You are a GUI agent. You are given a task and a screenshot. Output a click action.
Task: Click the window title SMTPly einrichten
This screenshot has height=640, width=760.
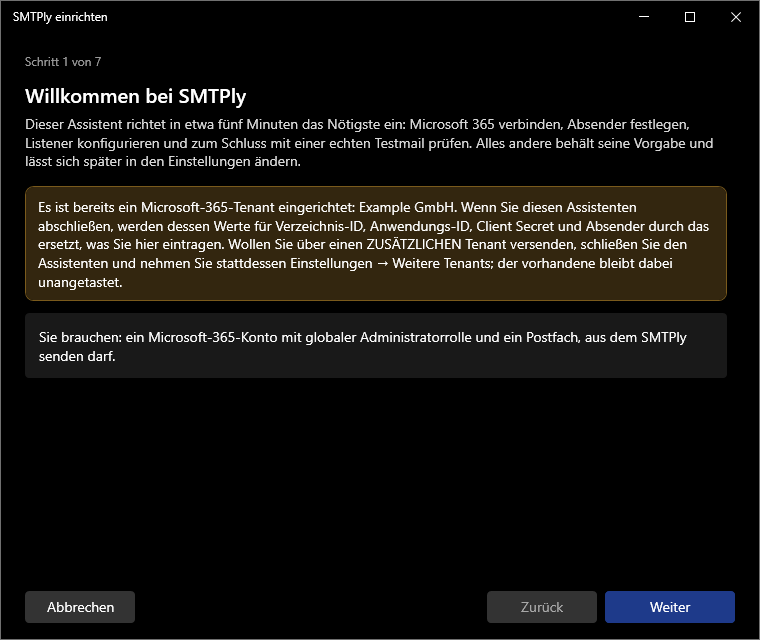tap(60, 17)
